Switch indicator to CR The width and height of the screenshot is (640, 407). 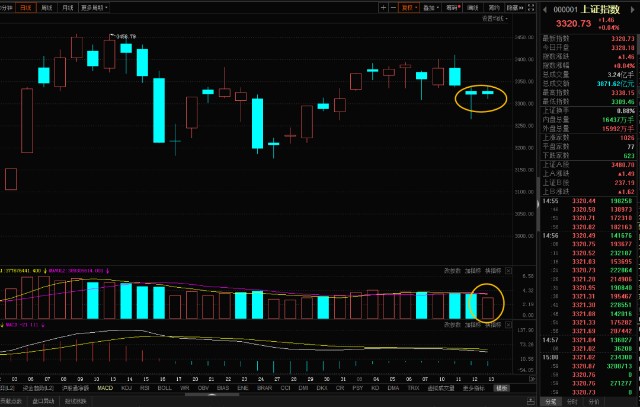click(x=340, y=388)
